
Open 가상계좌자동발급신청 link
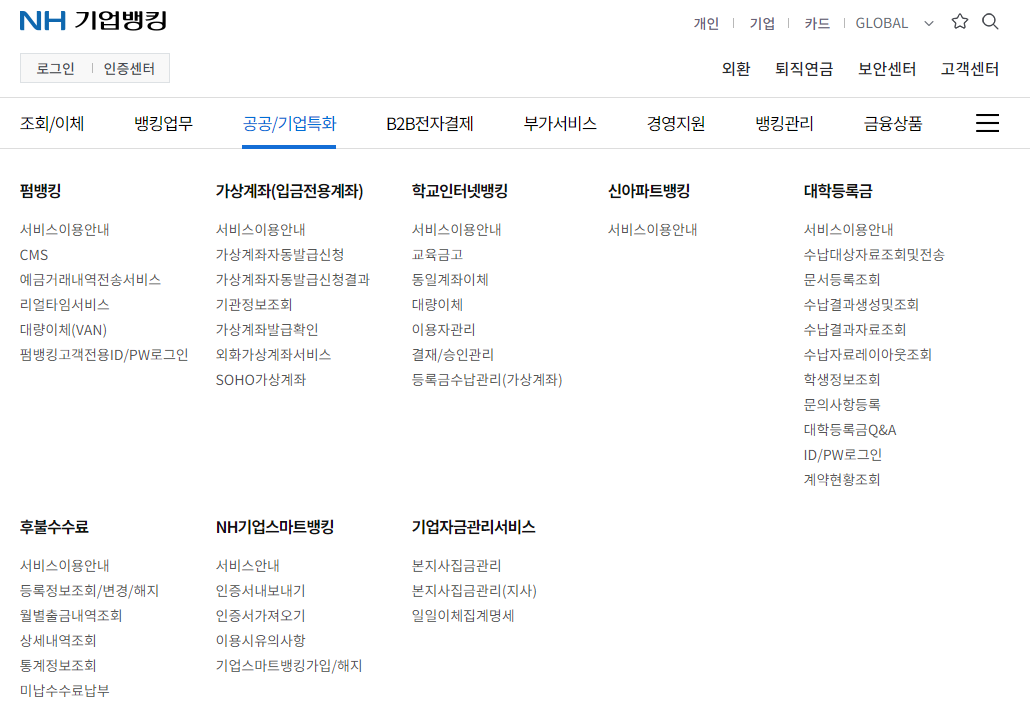tap(280, 255)
